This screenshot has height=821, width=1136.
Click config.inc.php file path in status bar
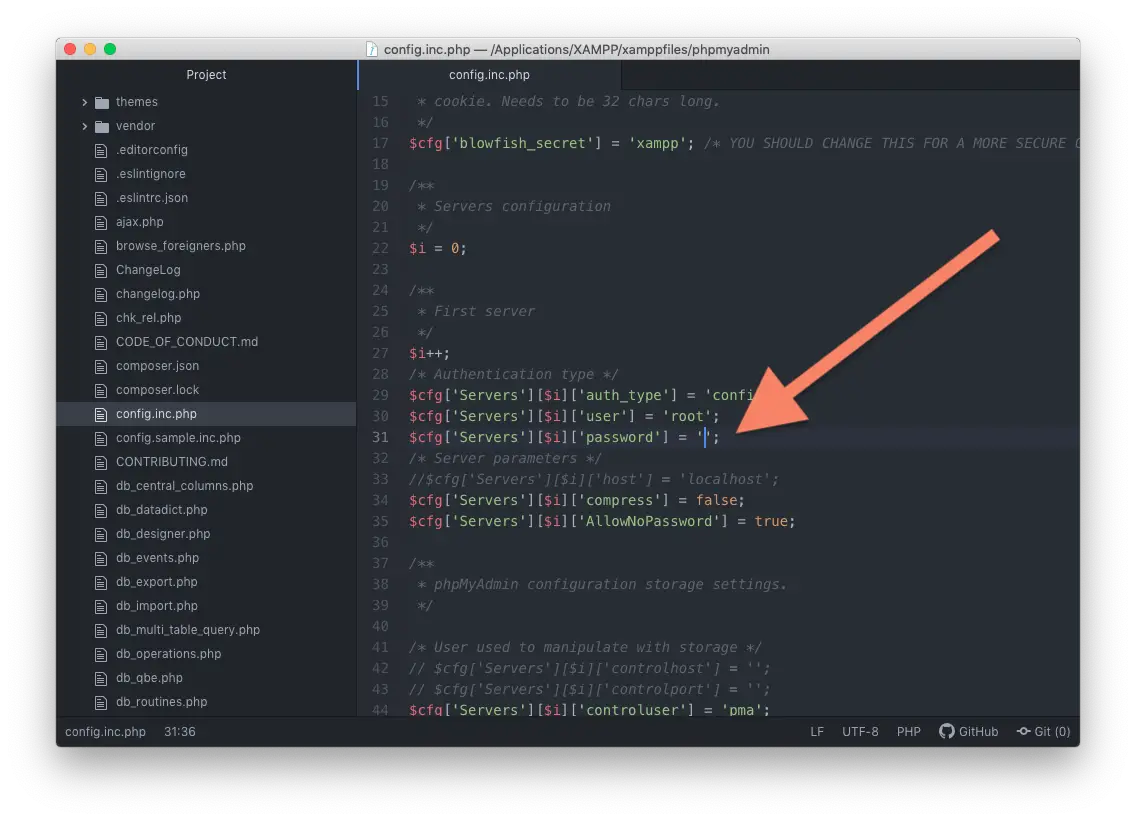[x=105, y=732]
